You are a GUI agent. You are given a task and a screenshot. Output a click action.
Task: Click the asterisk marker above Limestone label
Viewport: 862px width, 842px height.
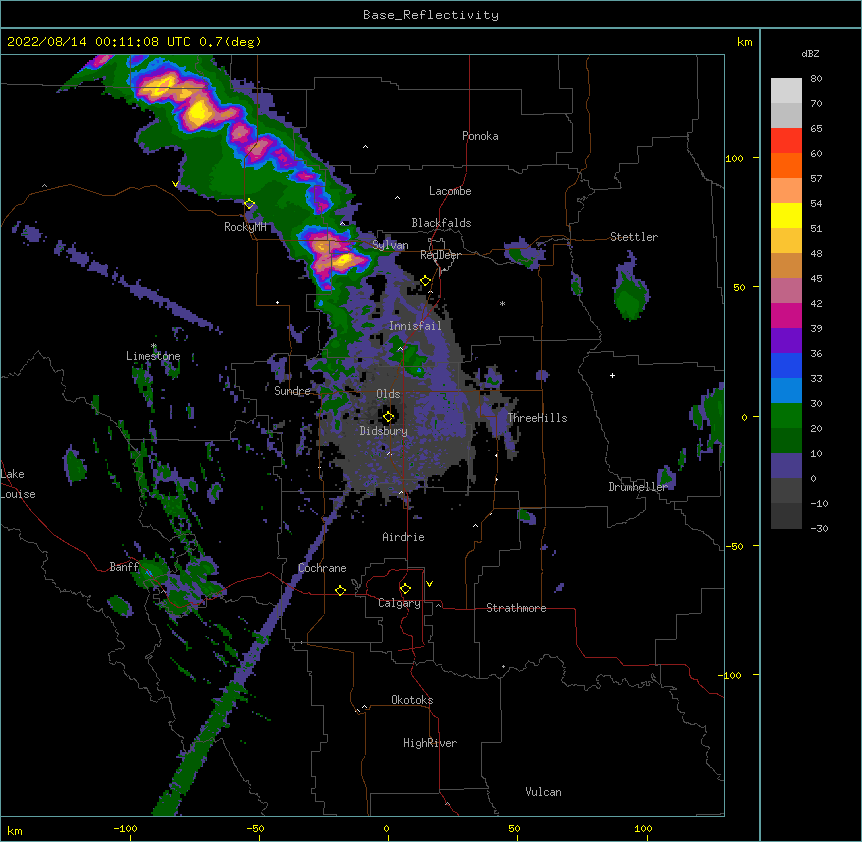[x=154, y=346]
